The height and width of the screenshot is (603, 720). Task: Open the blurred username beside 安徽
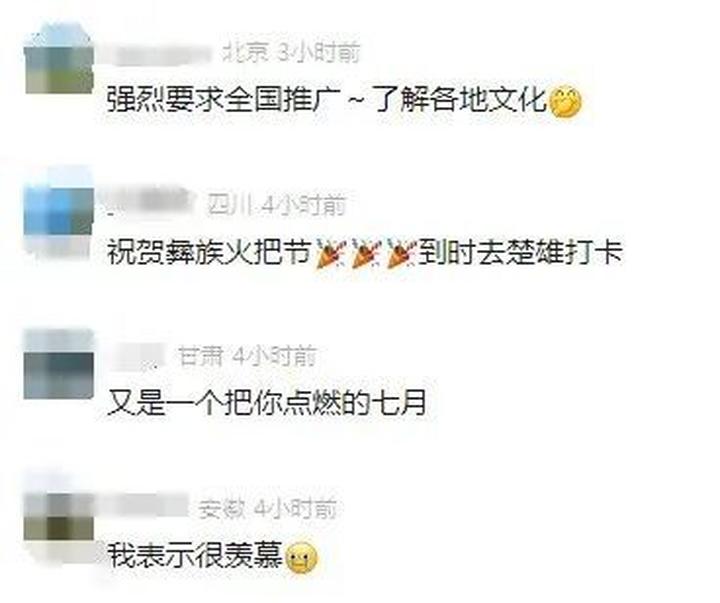tap(147, 507)
